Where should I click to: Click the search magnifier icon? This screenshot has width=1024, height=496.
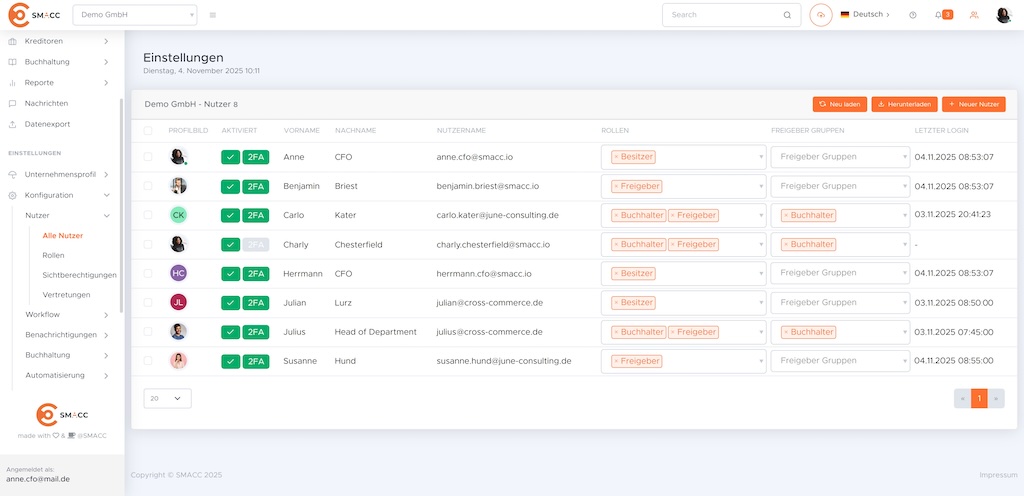(x=787, y=15)
